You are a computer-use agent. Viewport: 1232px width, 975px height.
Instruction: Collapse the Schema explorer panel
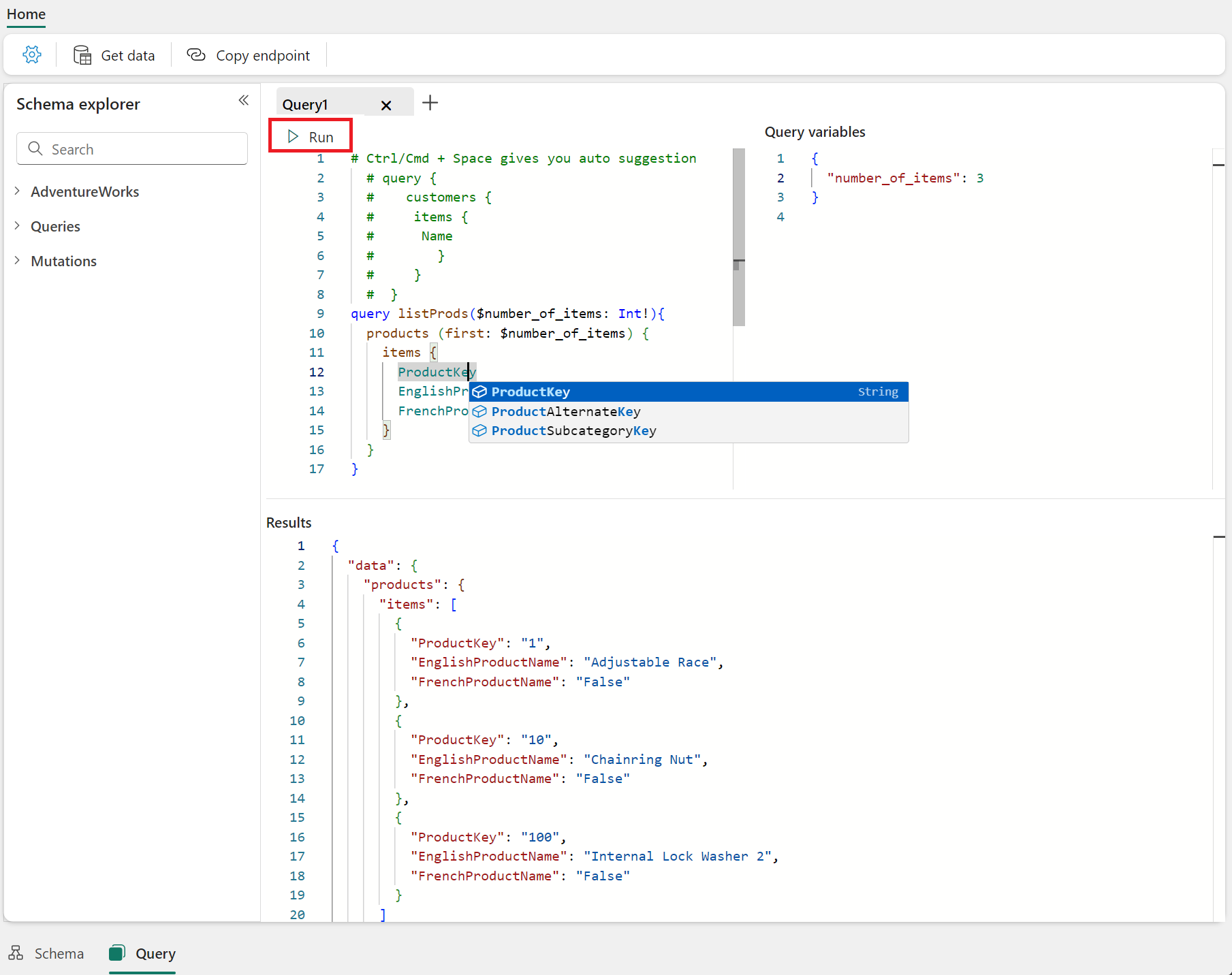243,101
